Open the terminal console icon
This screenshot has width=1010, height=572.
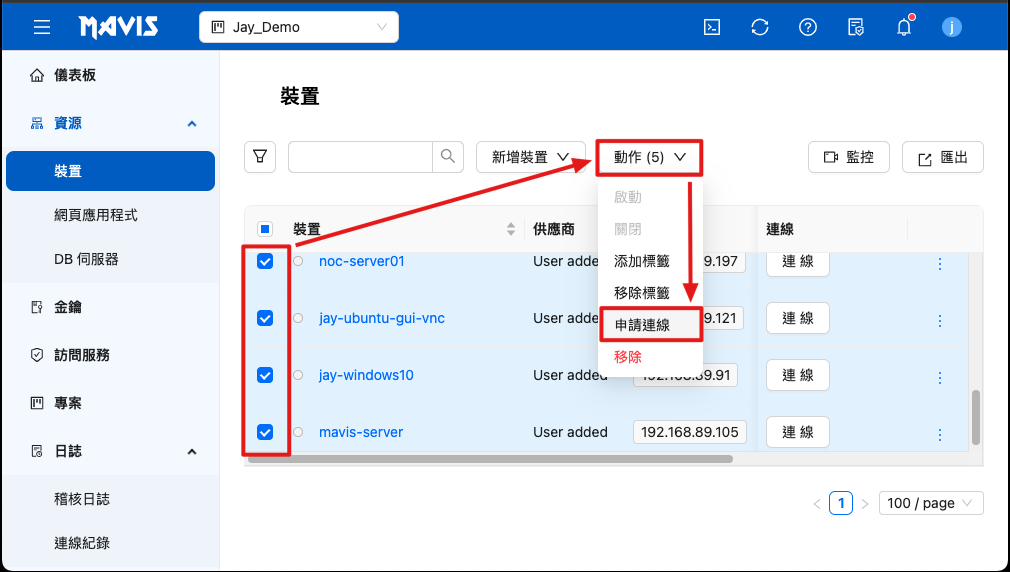point(712,28)
